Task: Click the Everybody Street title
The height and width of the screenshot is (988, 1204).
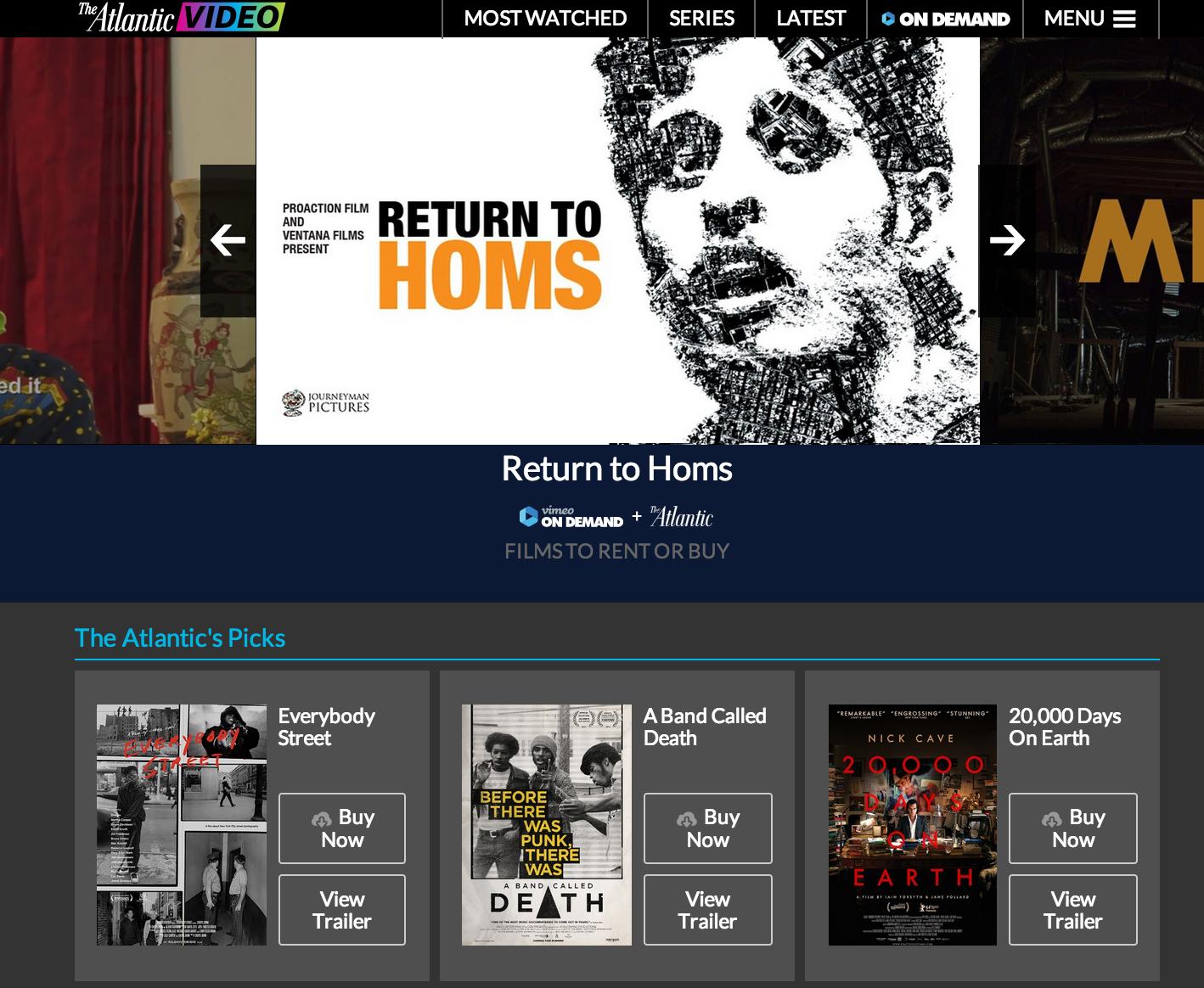Action: pos(326,727)
